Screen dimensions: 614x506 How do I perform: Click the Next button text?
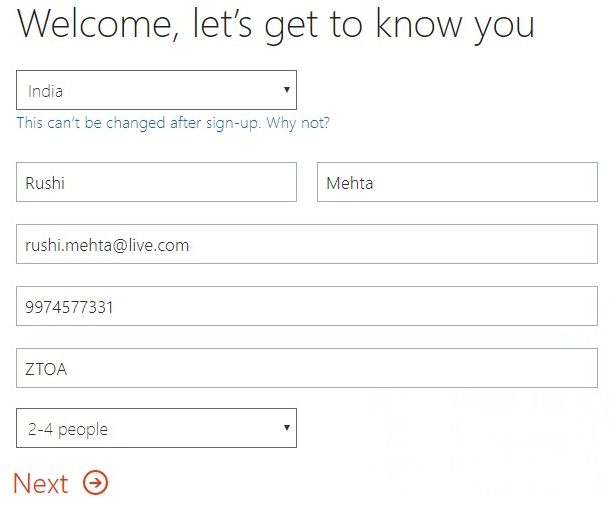(41, 484)
